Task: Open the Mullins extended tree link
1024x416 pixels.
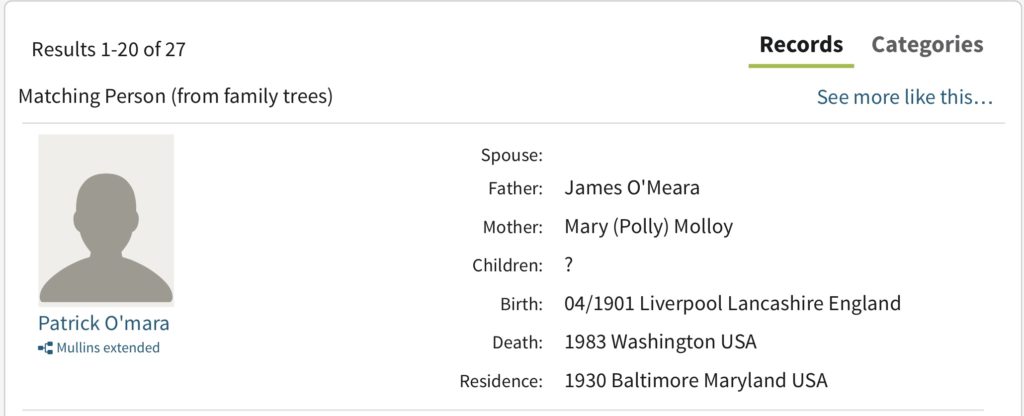Action: coord(108,348)
